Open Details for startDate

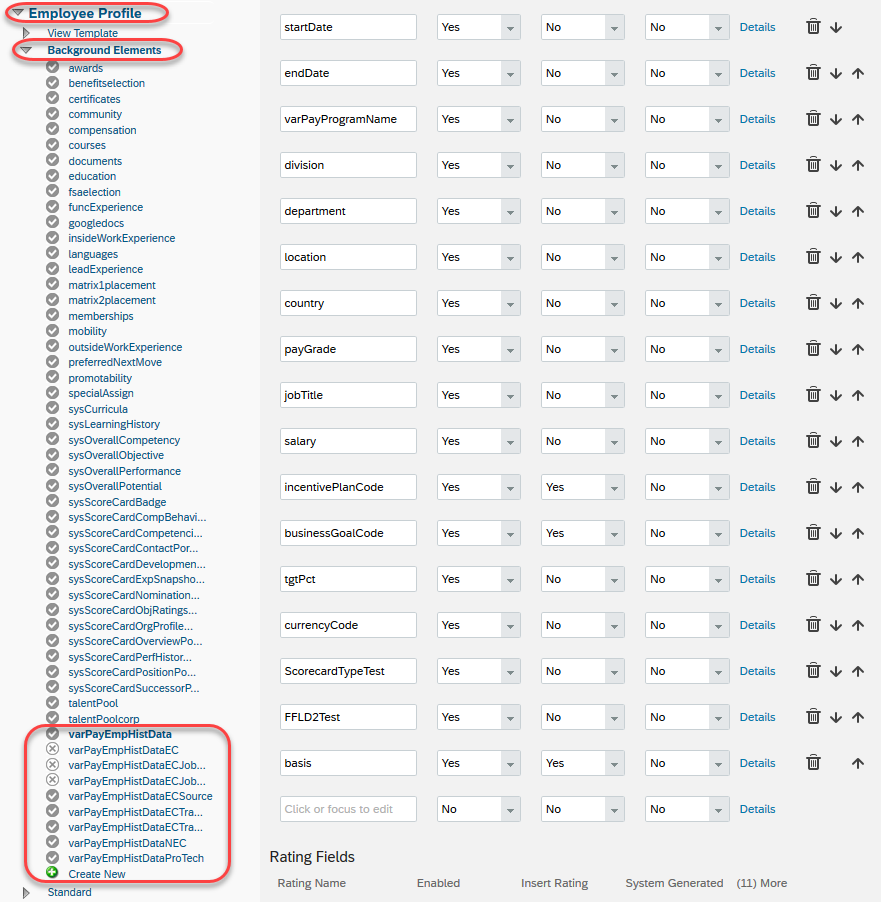point(757,27)
